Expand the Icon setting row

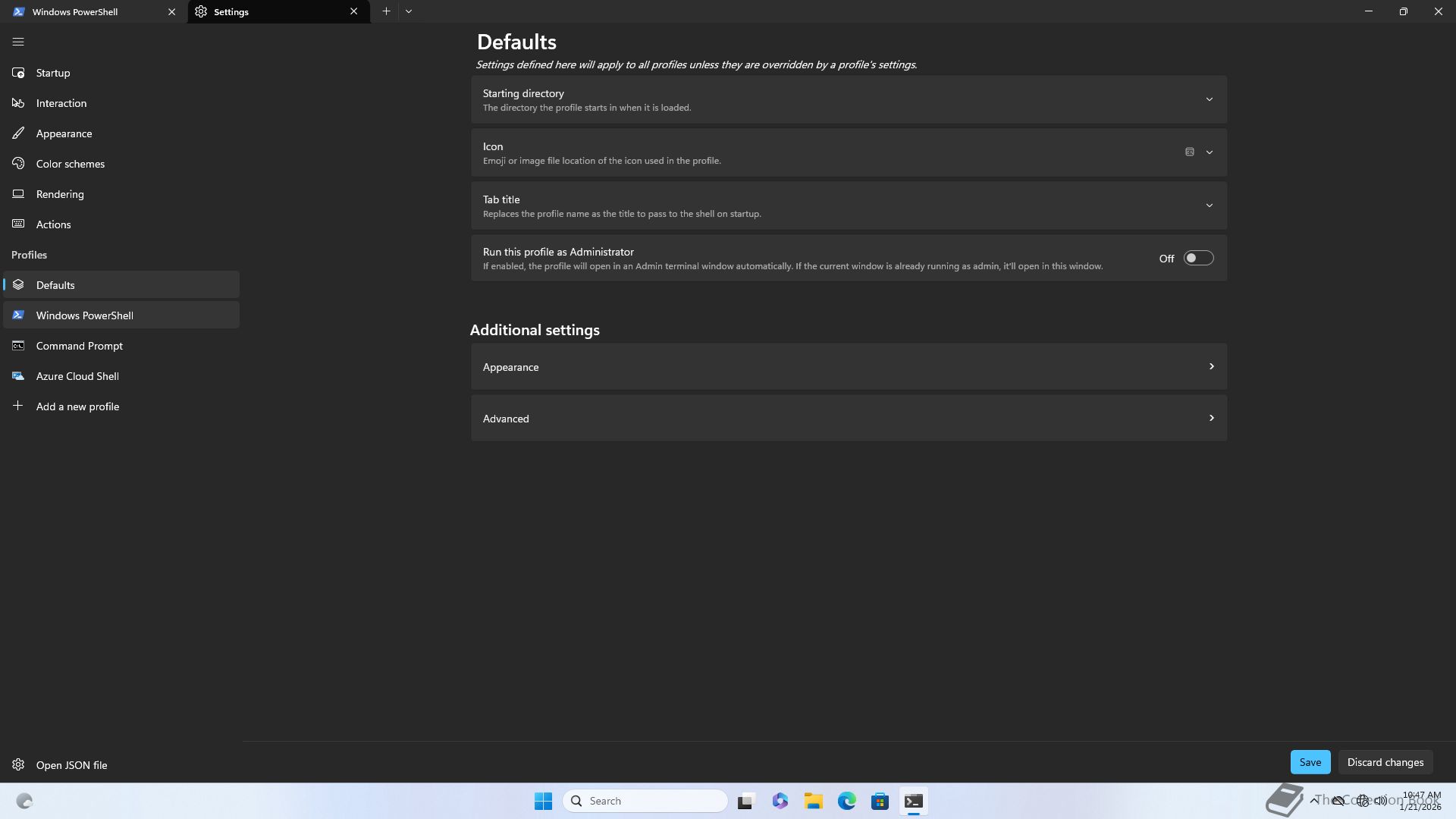[1209, 152]
